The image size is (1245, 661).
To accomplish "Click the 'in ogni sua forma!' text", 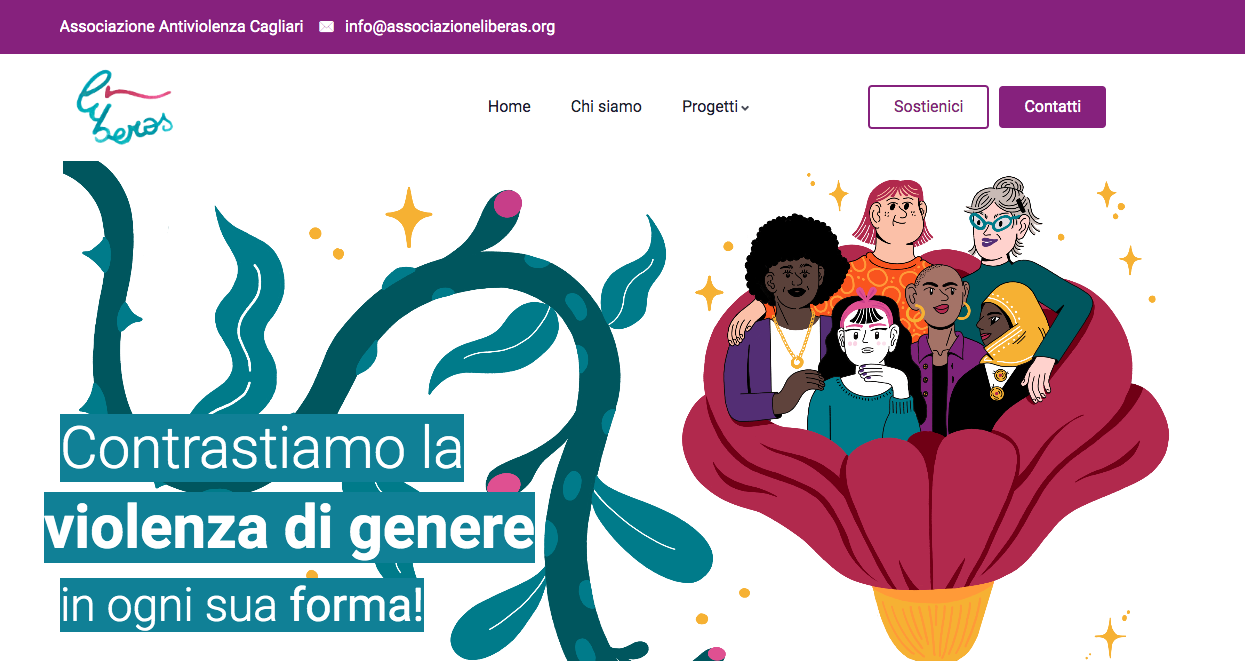I will pos(242,605).
